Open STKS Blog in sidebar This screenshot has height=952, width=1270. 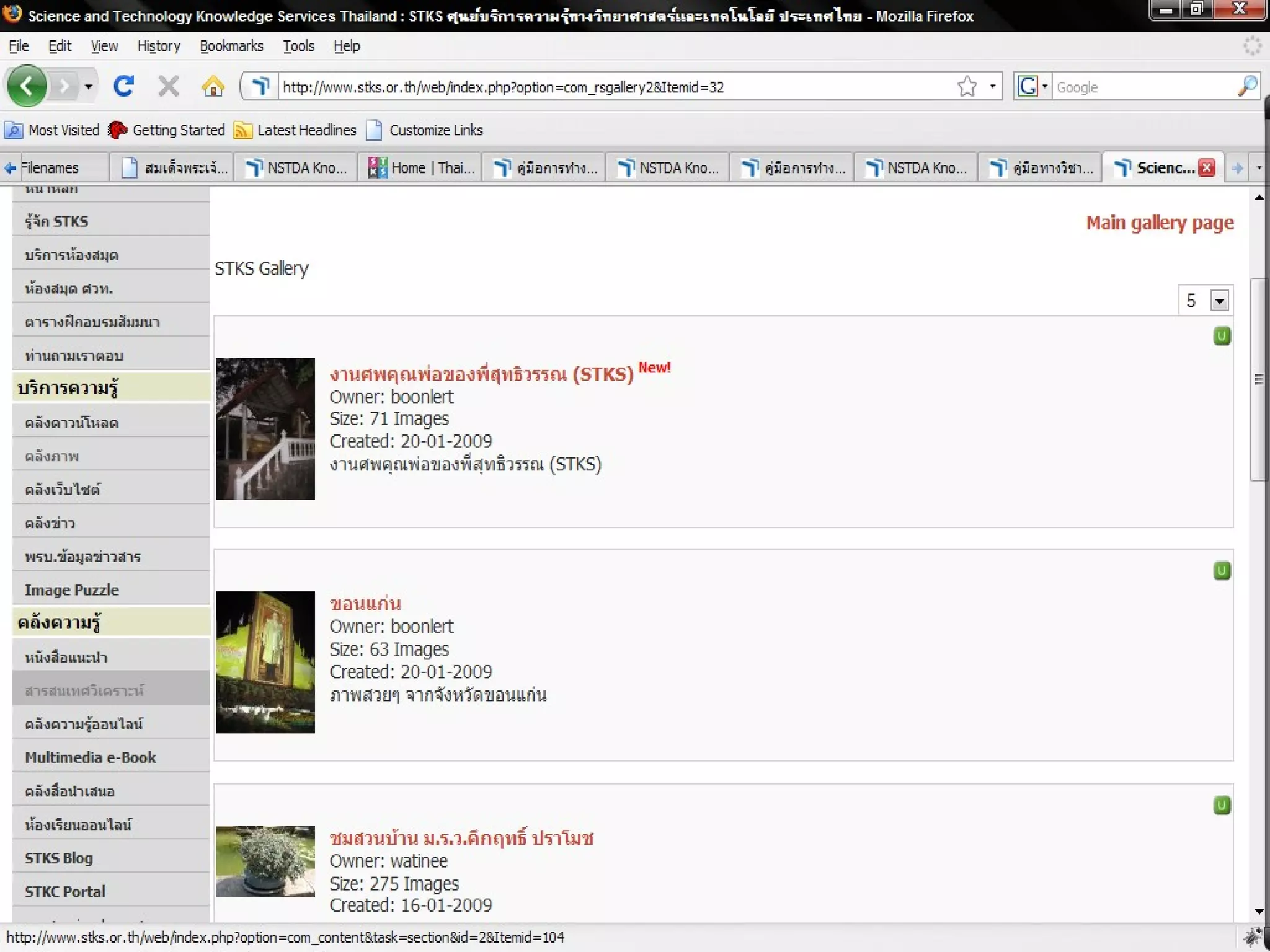pos(58,858)
